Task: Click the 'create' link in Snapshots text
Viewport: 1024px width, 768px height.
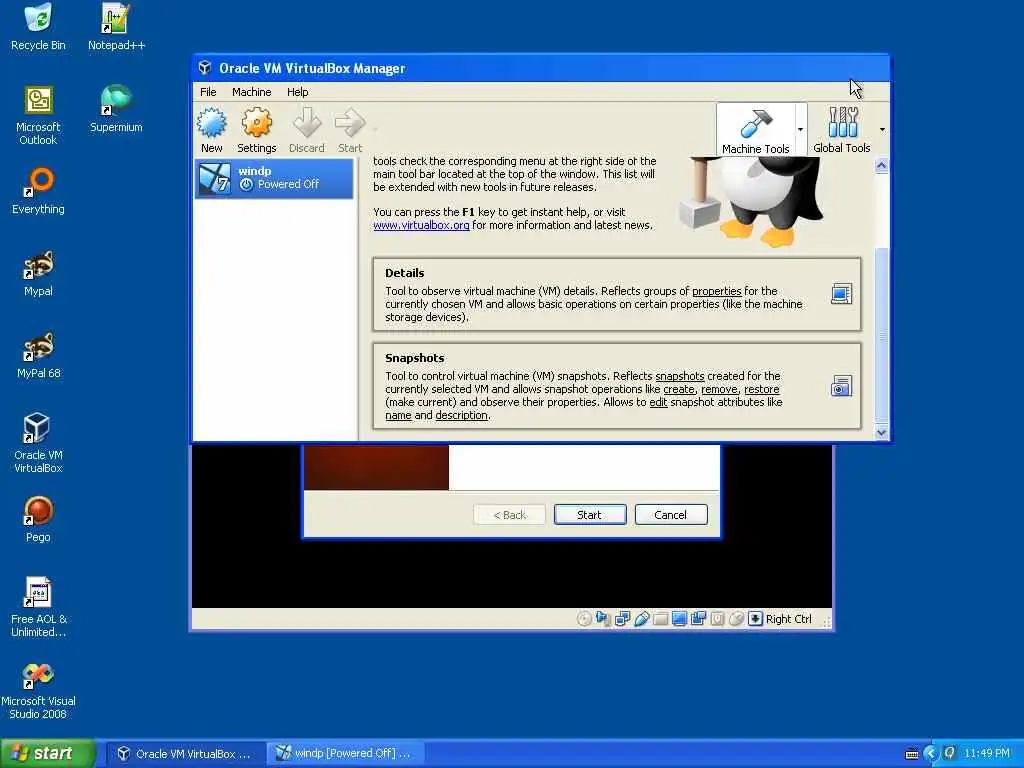Action: pyautogui.click(x=679, y=389)
